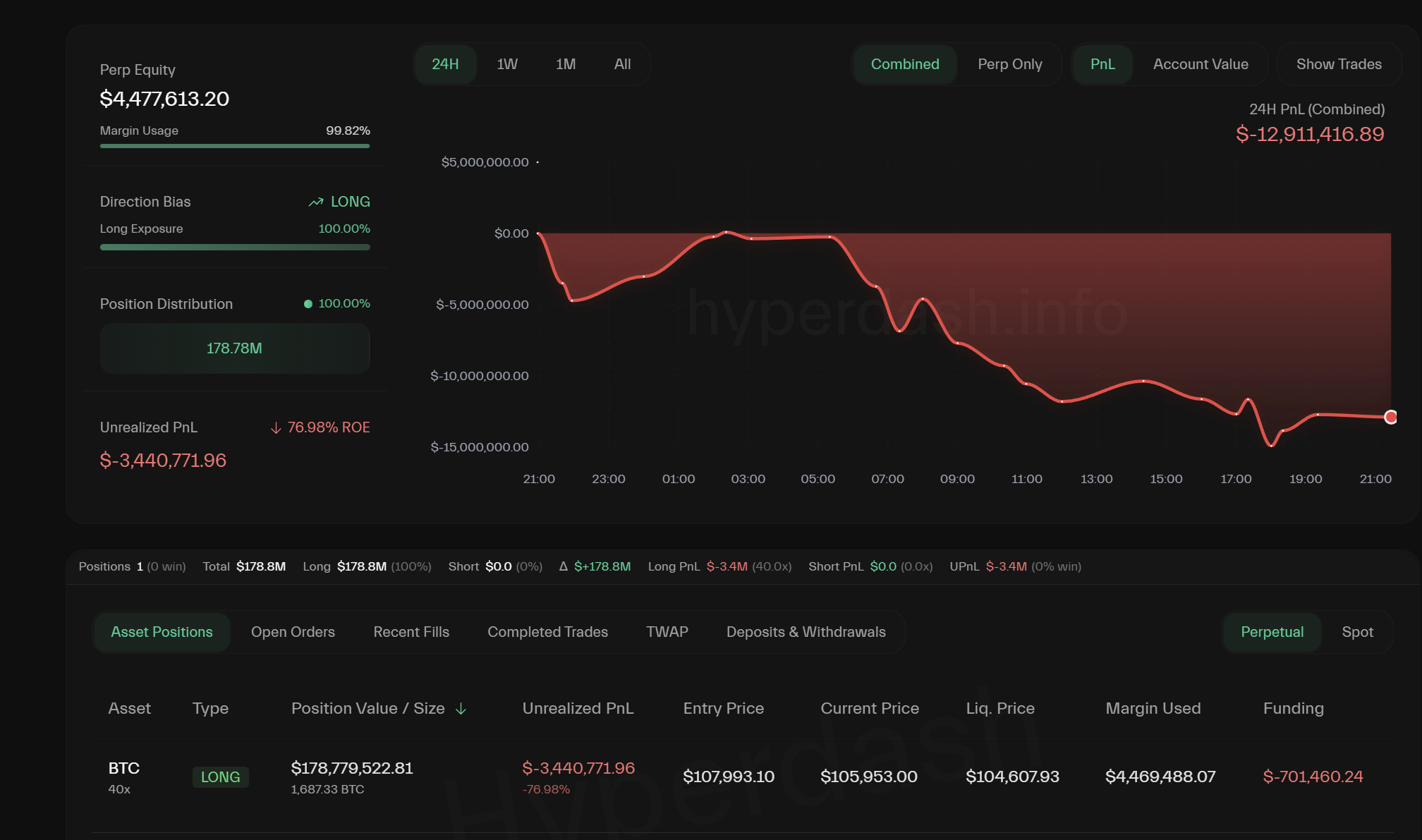The height and width of the screenshot is (840, 1422).
Task: Toggle the Show Trades option
Action: coord(1338,64)
